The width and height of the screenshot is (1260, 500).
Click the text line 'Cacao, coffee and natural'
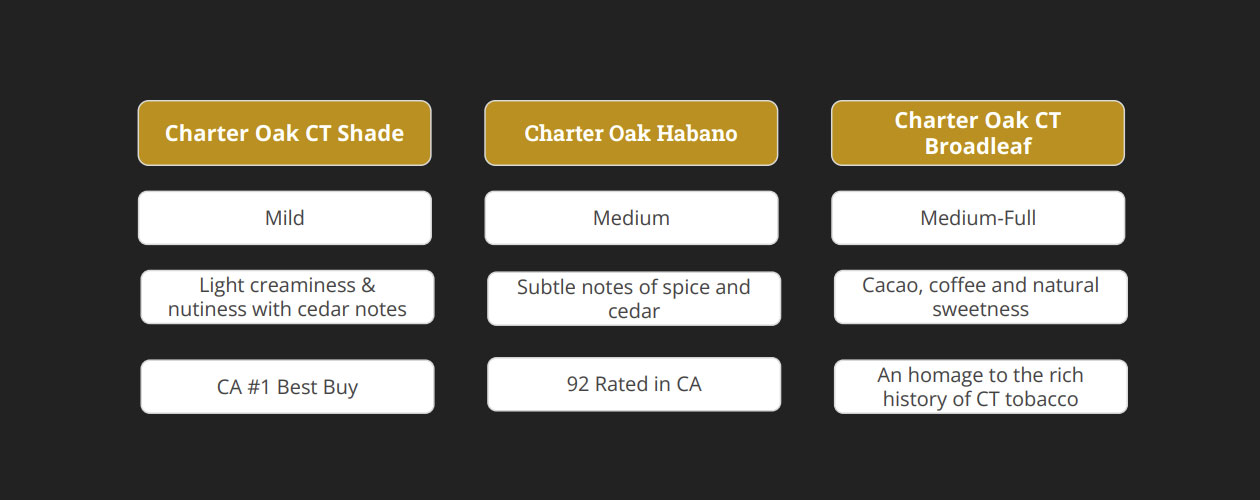[x=980, y=285]
